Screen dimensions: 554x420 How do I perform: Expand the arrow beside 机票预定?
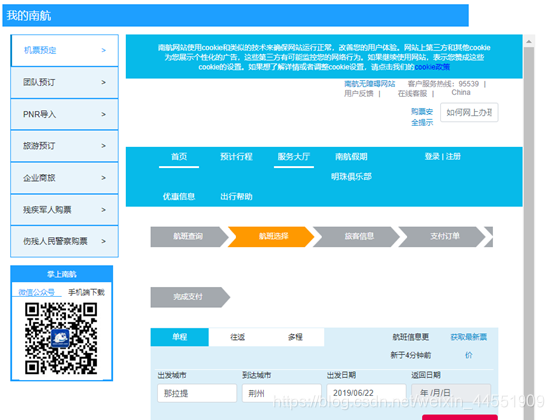point(104,50)
